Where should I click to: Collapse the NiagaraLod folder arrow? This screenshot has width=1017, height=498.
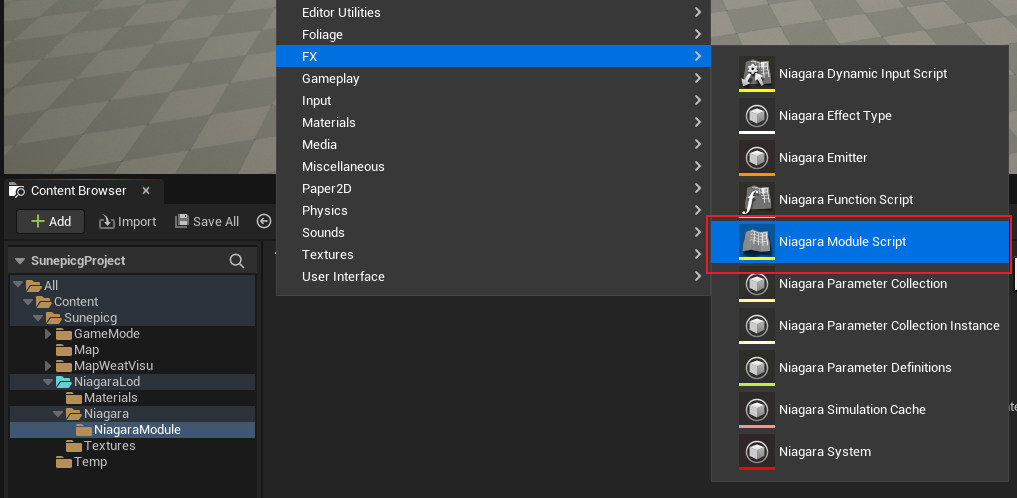coord(48,382)
